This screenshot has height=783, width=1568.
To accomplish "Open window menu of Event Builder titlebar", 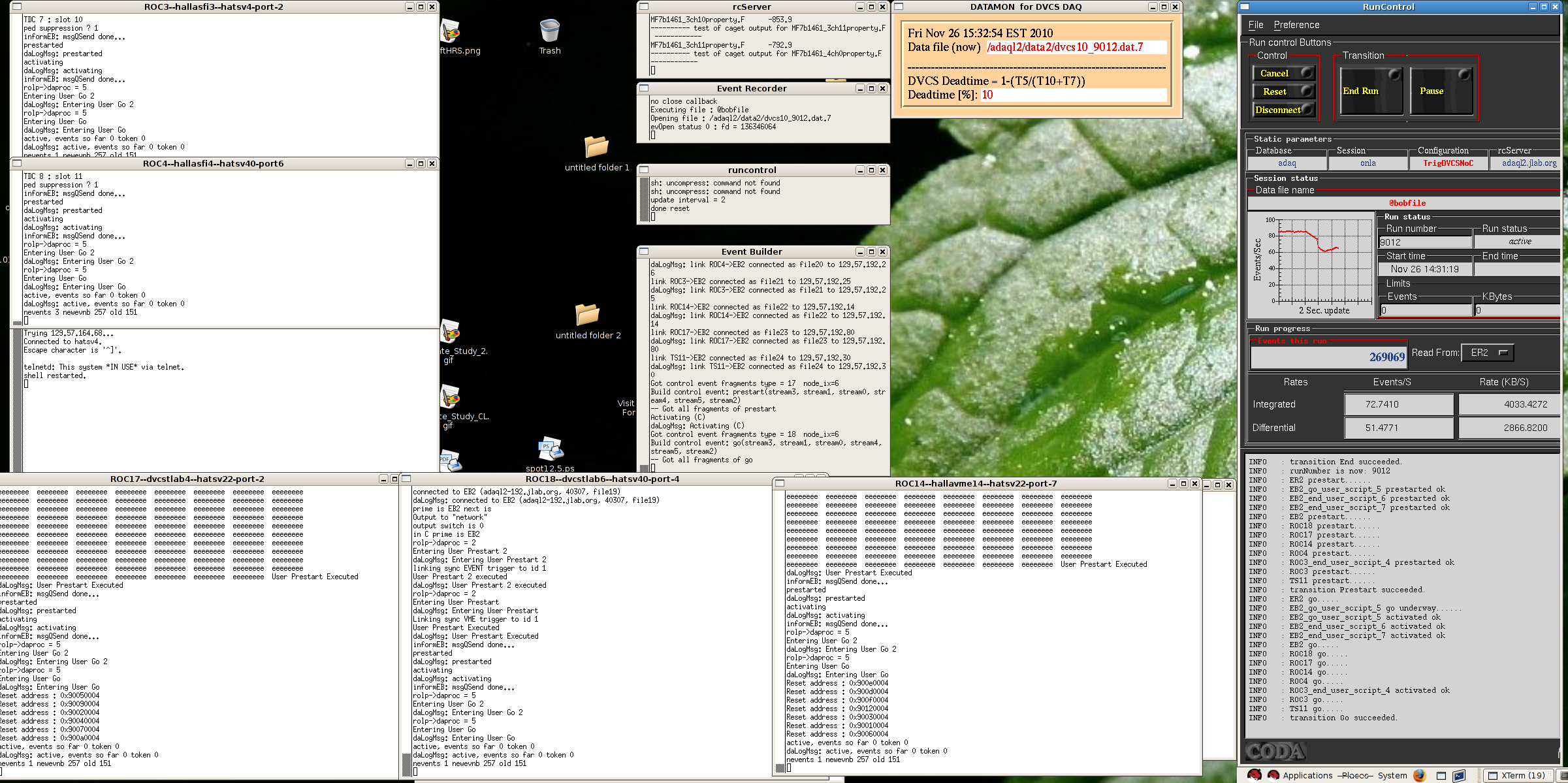I will [x=643, y=251].
